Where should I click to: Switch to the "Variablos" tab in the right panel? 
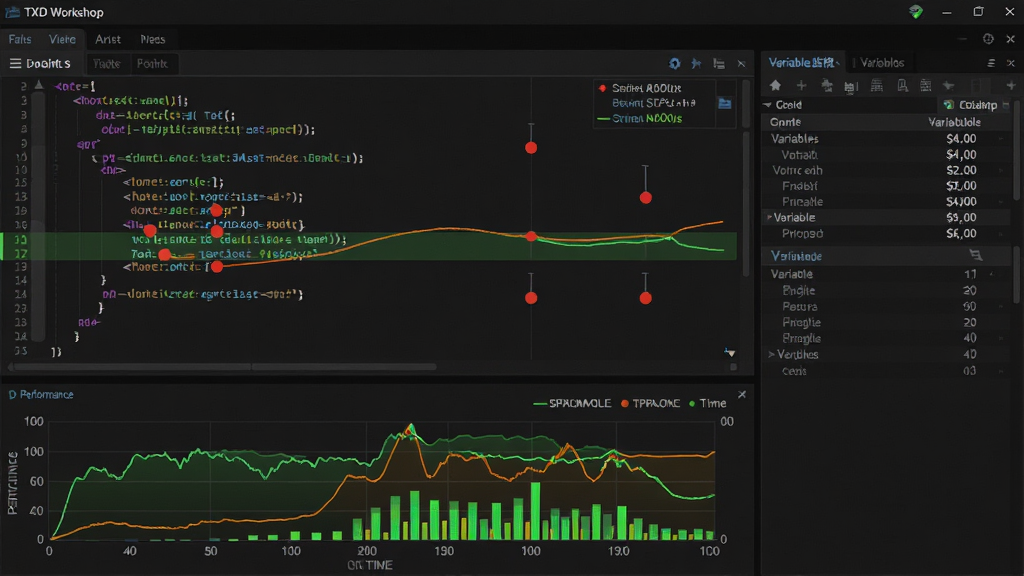(882, 63)
